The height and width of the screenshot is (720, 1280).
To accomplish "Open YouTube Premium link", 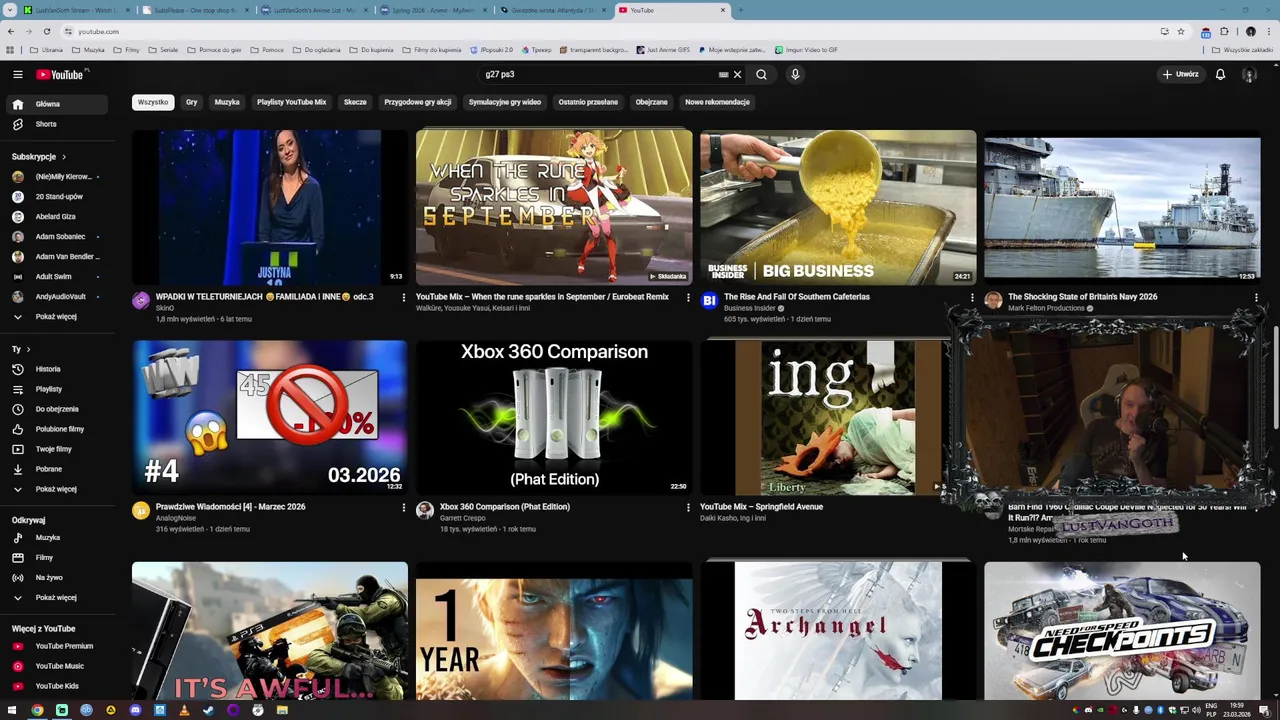I will click(x=56, y=646).
